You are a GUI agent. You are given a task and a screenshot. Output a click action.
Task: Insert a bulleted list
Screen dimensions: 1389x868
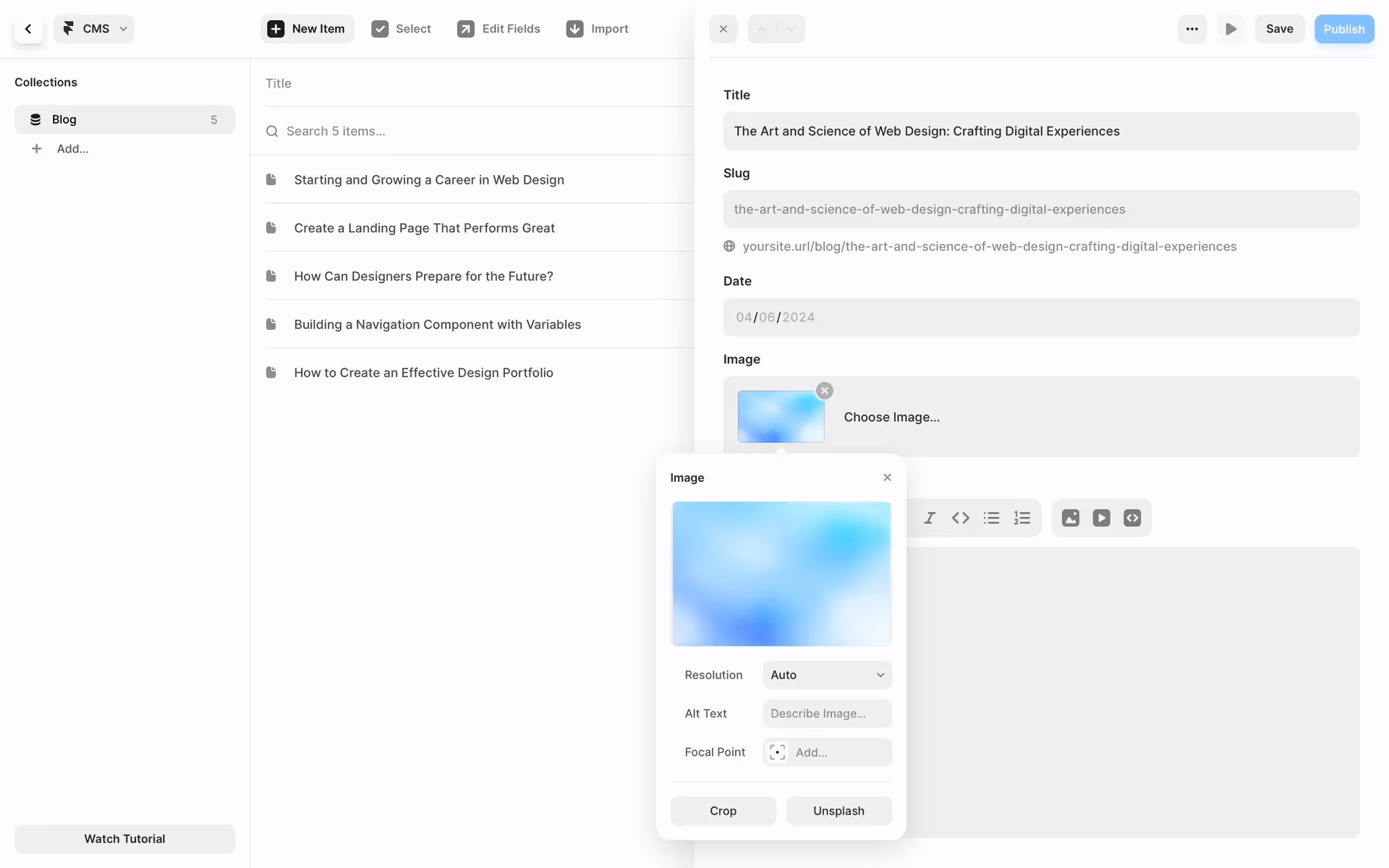991,518
